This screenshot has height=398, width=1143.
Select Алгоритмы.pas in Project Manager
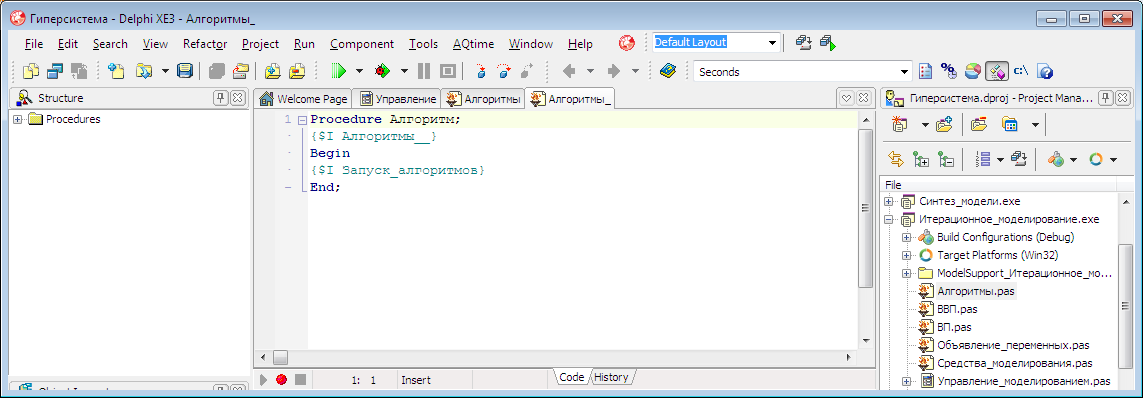coord(976,292)
